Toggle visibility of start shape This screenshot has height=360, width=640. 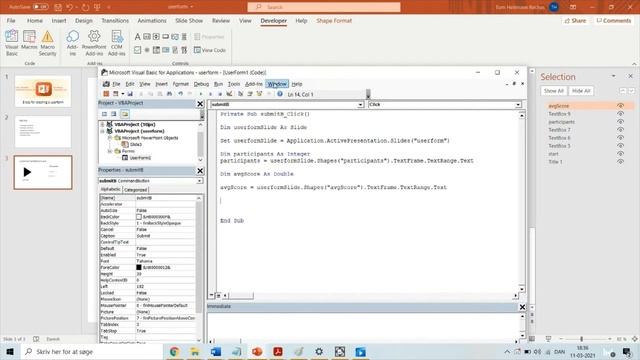[x=620, y=154]
